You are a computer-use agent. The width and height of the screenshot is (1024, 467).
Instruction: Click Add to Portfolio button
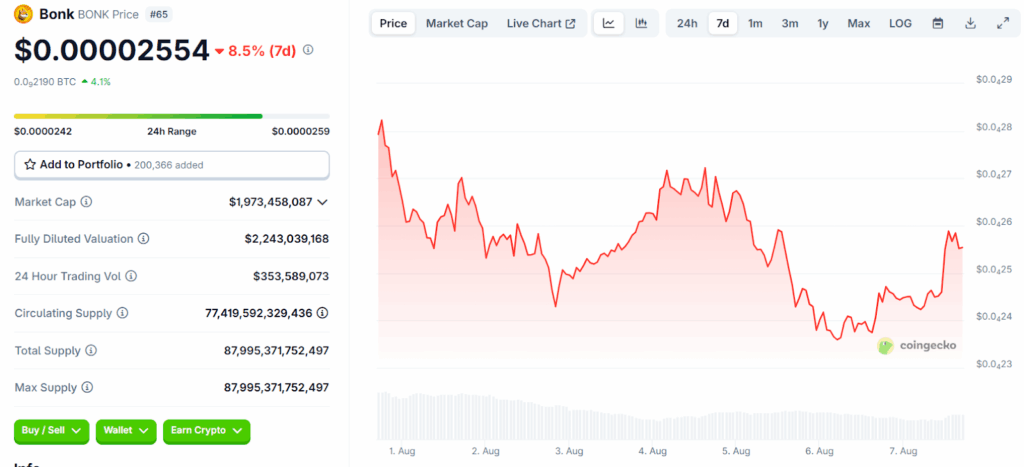[172, 165]
